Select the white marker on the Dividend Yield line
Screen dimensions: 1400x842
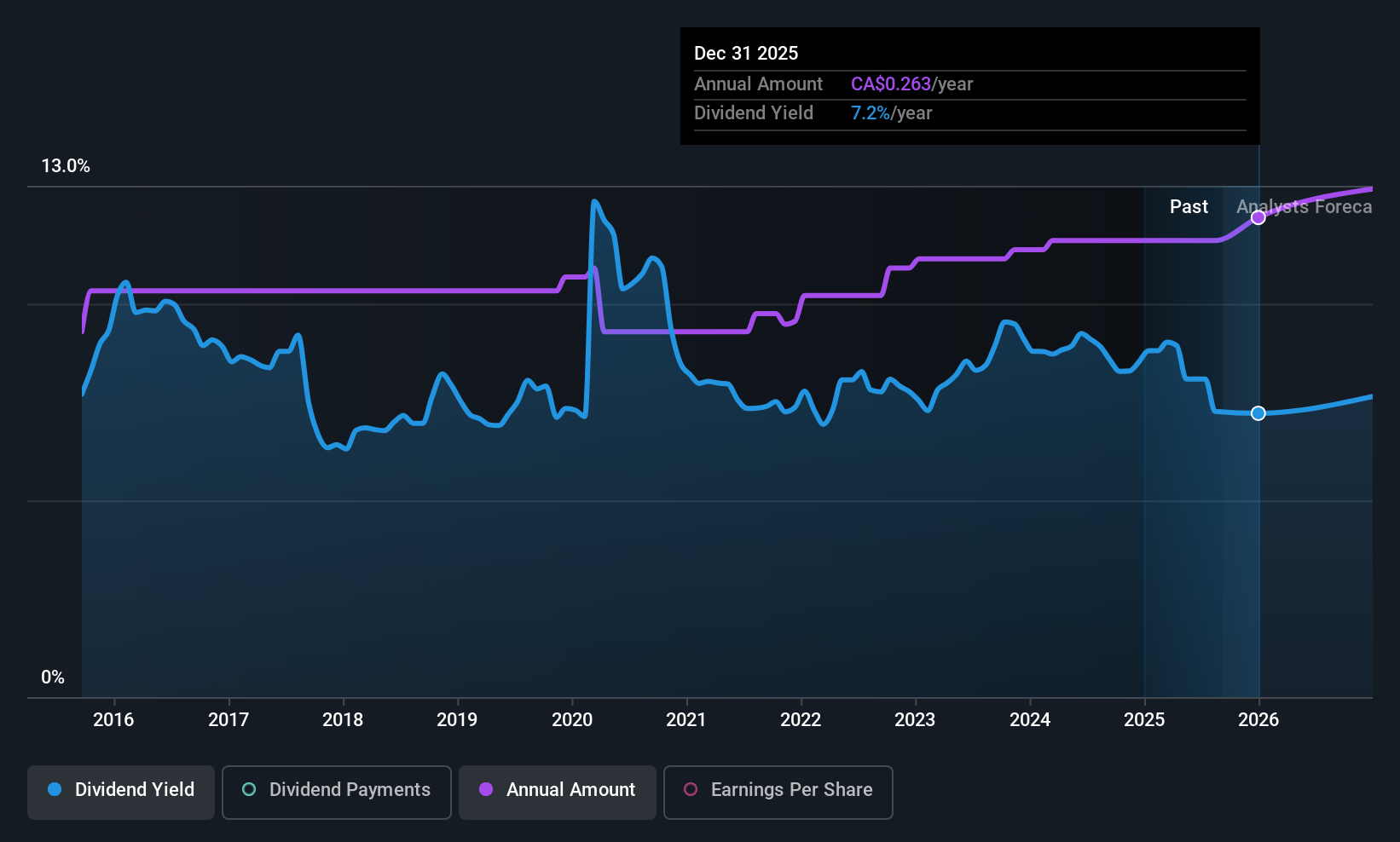(1258, 413)
